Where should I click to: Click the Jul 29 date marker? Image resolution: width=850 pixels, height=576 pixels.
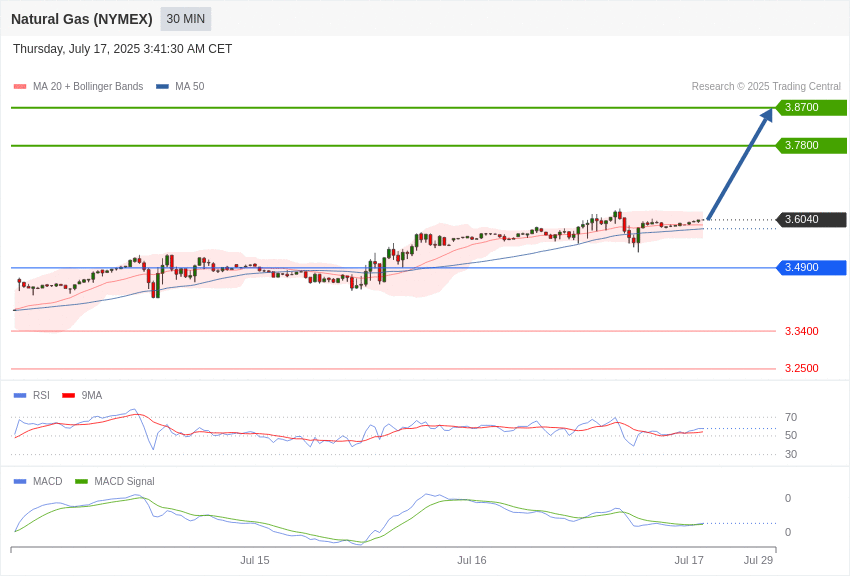(758, 560)
